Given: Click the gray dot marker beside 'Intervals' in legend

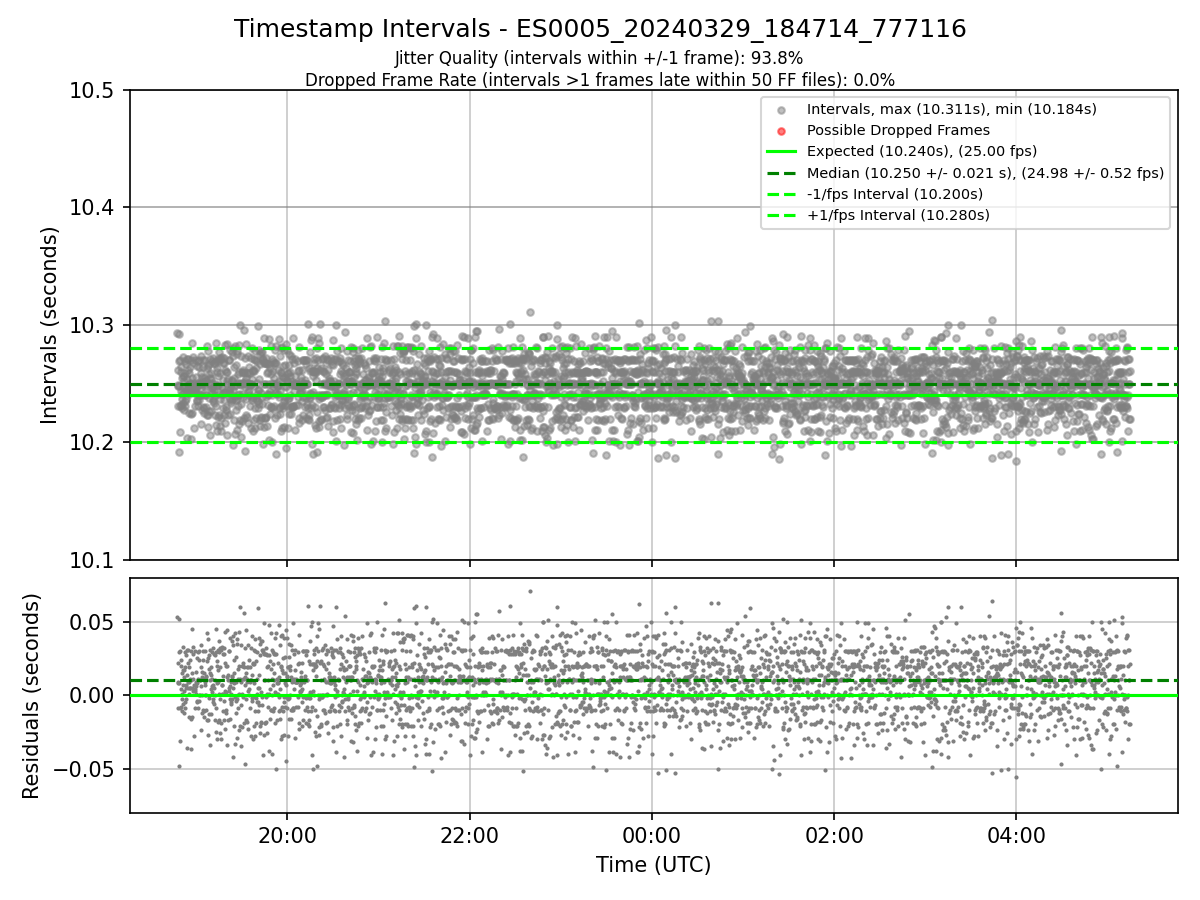Looking at the screenshot, I should pyautogui.click(x=782, y=110).
